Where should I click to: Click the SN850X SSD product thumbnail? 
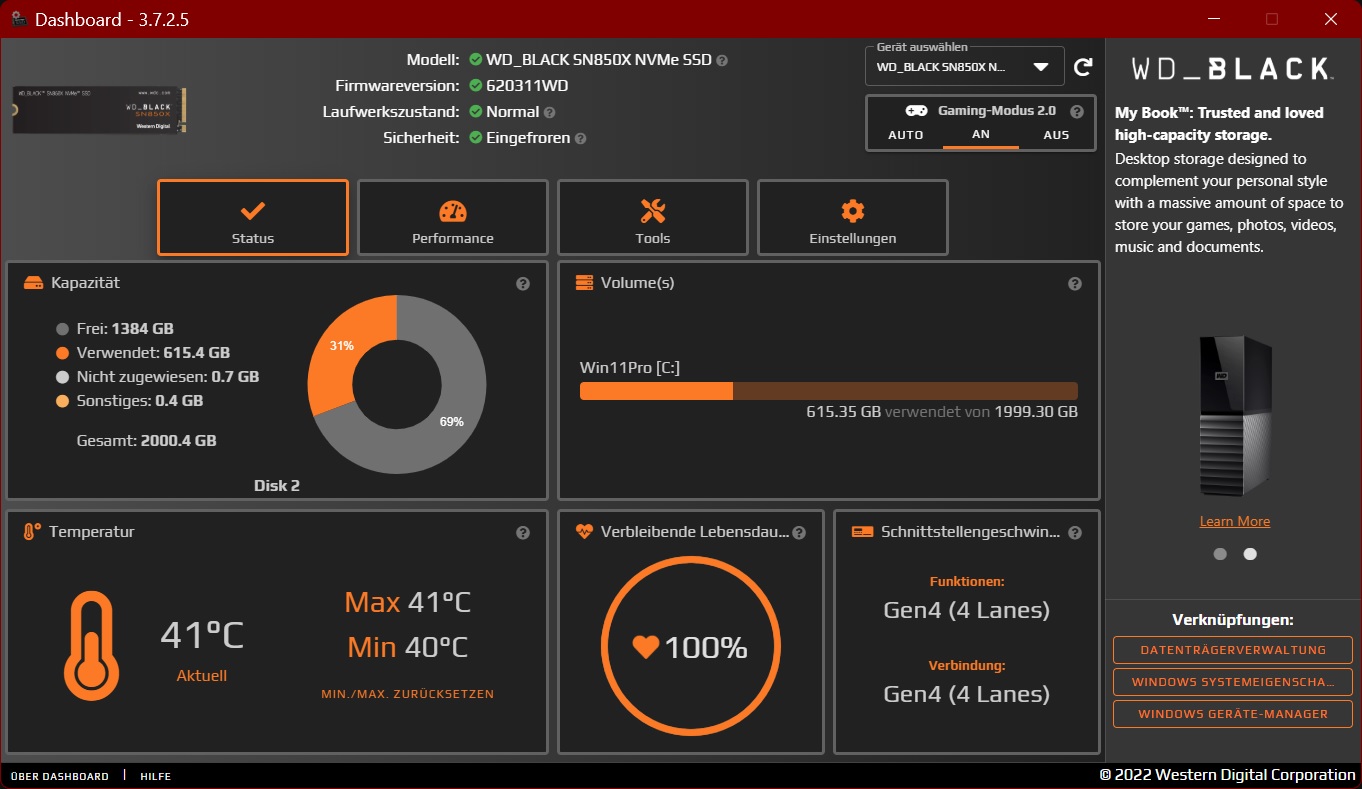[x=99, y=110]
